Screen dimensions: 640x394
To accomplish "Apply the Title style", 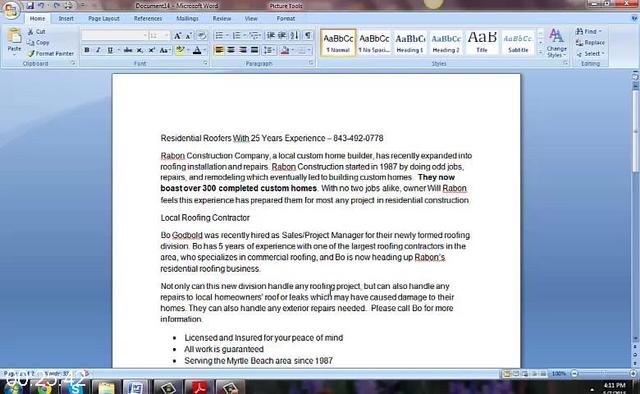I will [482, 42].
